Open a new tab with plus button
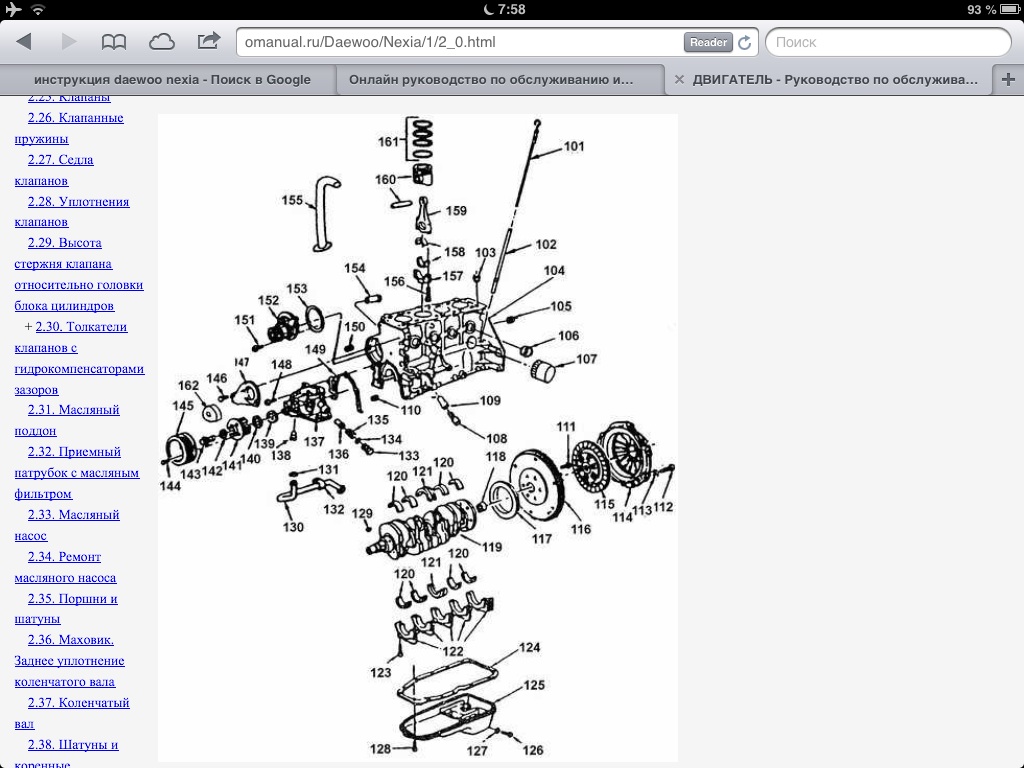Image resolution: width=1024 pixels, height=768 pixels. pos(1008,80)
